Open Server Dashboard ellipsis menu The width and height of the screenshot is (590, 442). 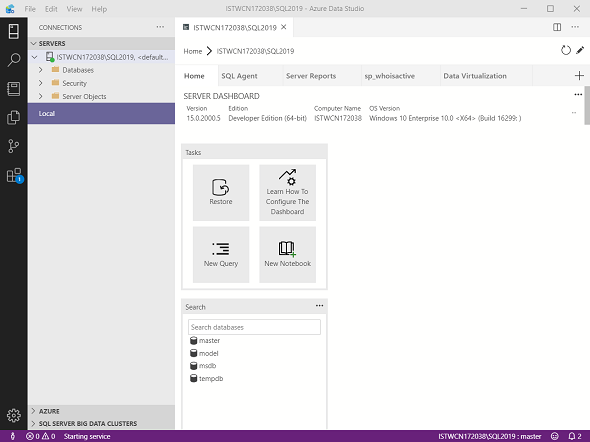click(578, 94)
